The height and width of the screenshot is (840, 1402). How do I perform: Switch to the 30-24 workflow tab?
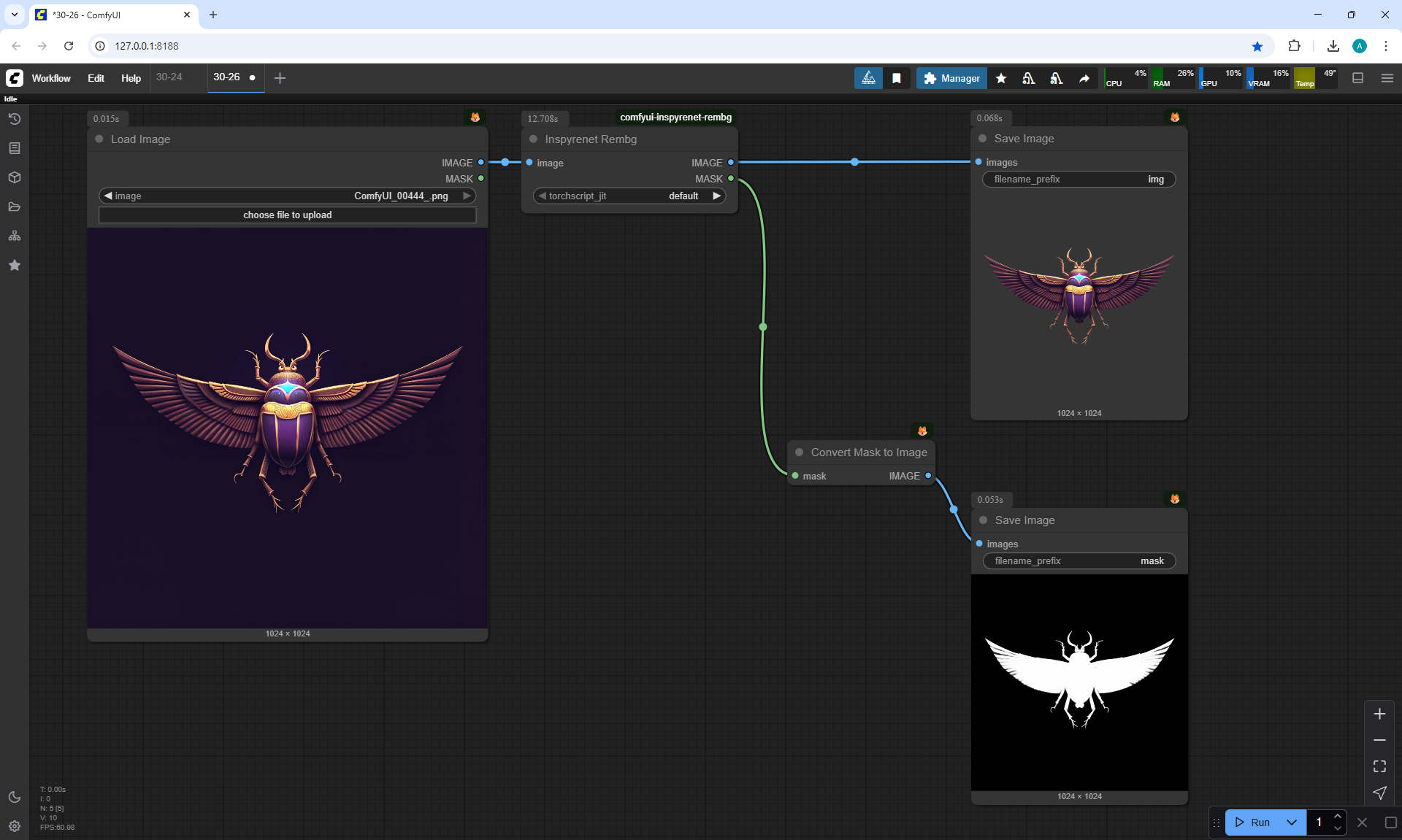coord(169,77)
